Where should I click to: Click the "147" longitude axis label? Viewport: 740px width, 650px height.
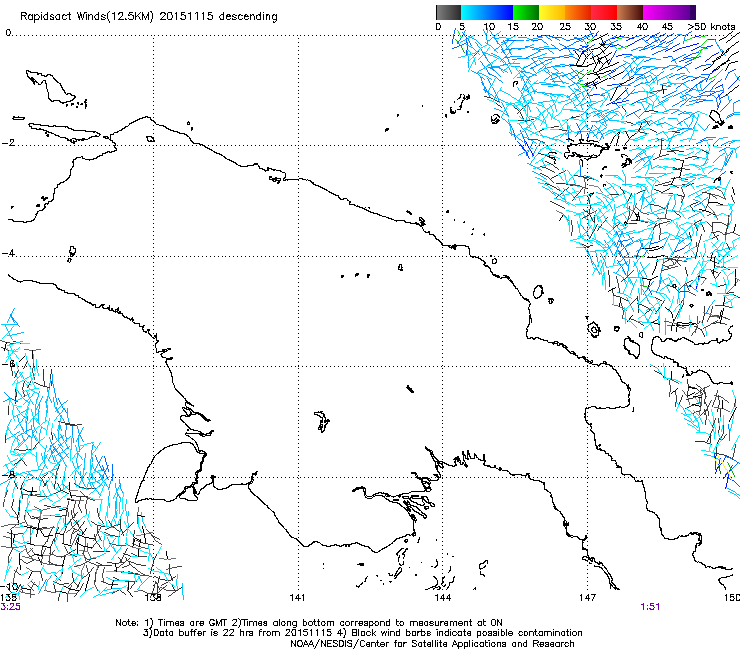588,598
